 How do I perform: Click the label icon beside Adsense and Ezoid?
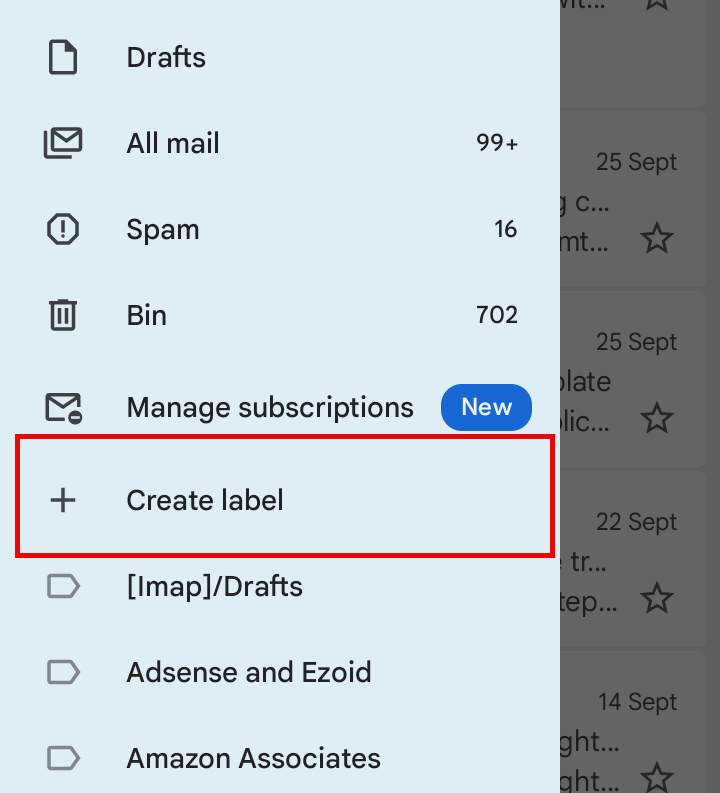(x=63, y=673)
